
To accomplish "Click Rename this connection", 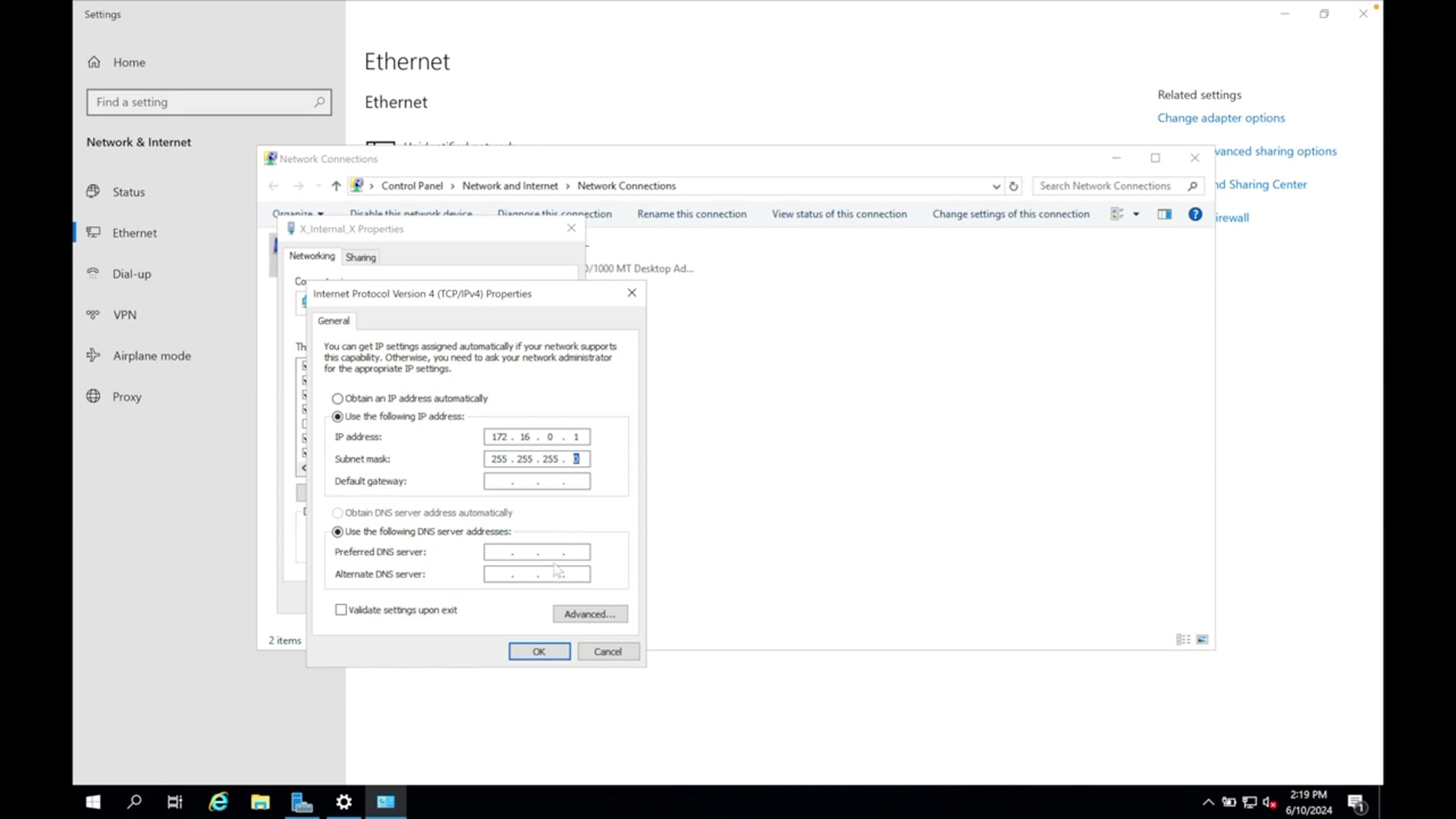I will point(692,214).
